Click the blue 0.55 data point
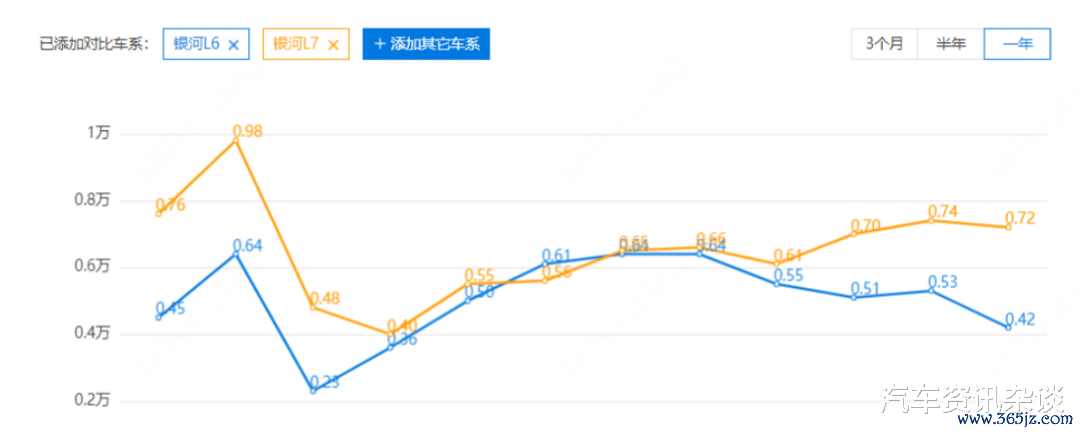Screen dimensions: 1080x434 [x=776, y=284]
